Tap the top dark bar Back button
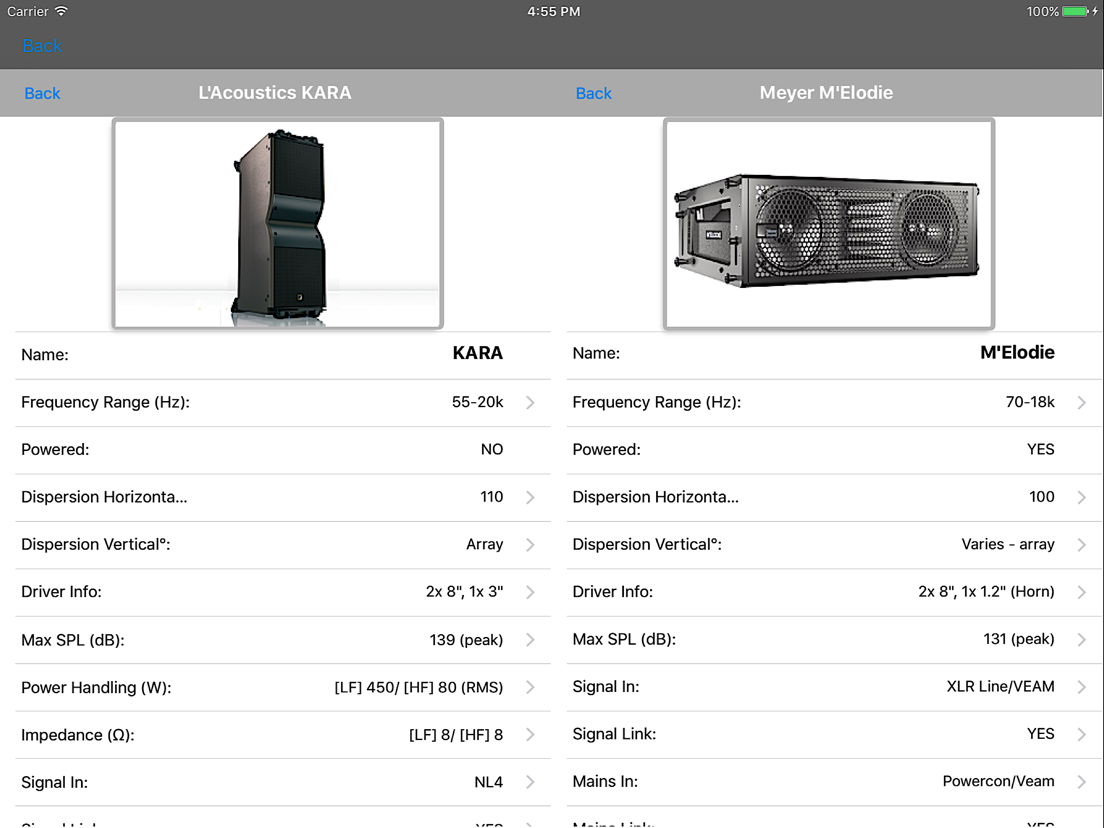The width and height of the screenshot is (1104, 828). [42, 46]
